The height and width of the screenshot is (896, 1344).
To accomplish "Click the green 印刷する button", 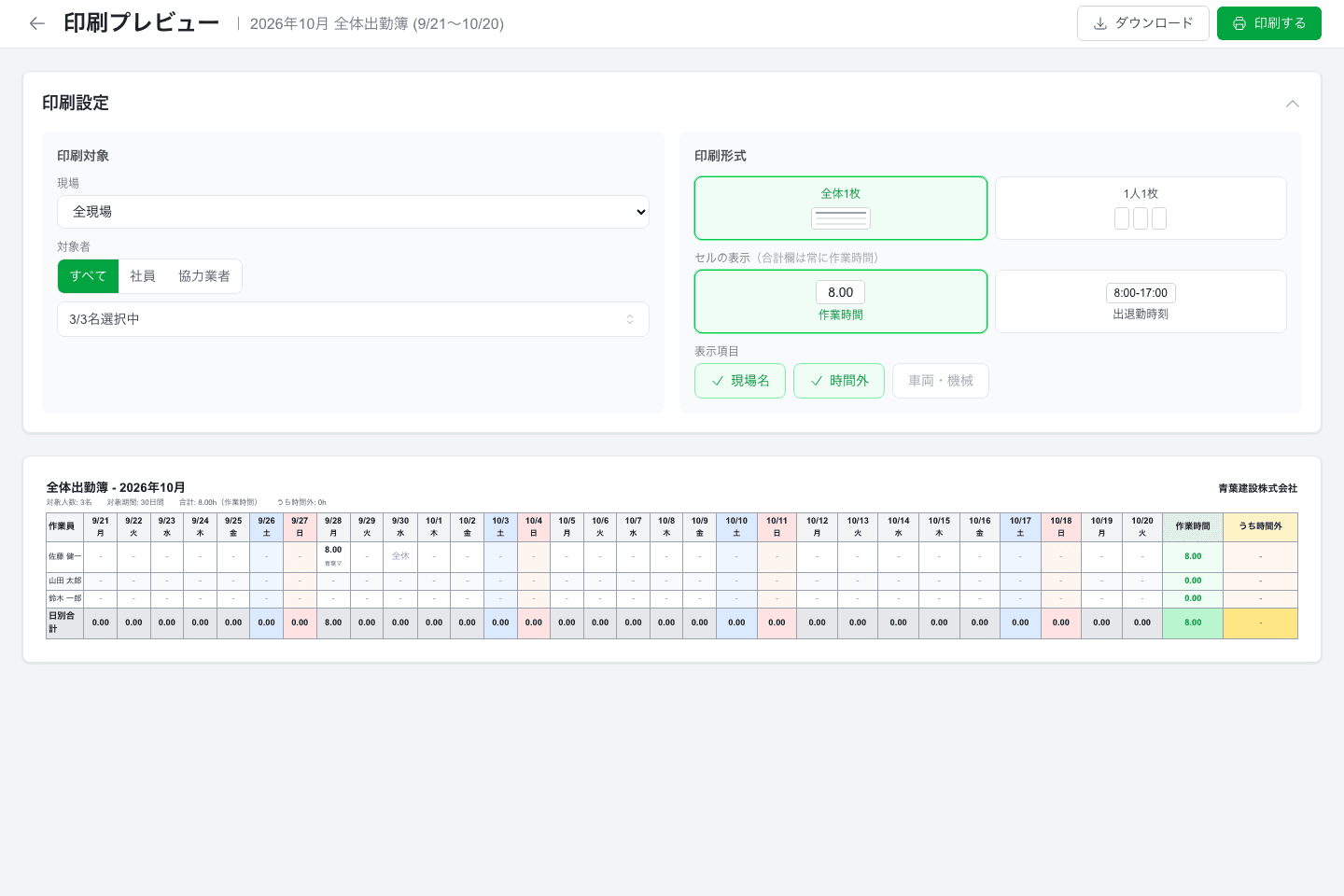I will (1269, 23).
